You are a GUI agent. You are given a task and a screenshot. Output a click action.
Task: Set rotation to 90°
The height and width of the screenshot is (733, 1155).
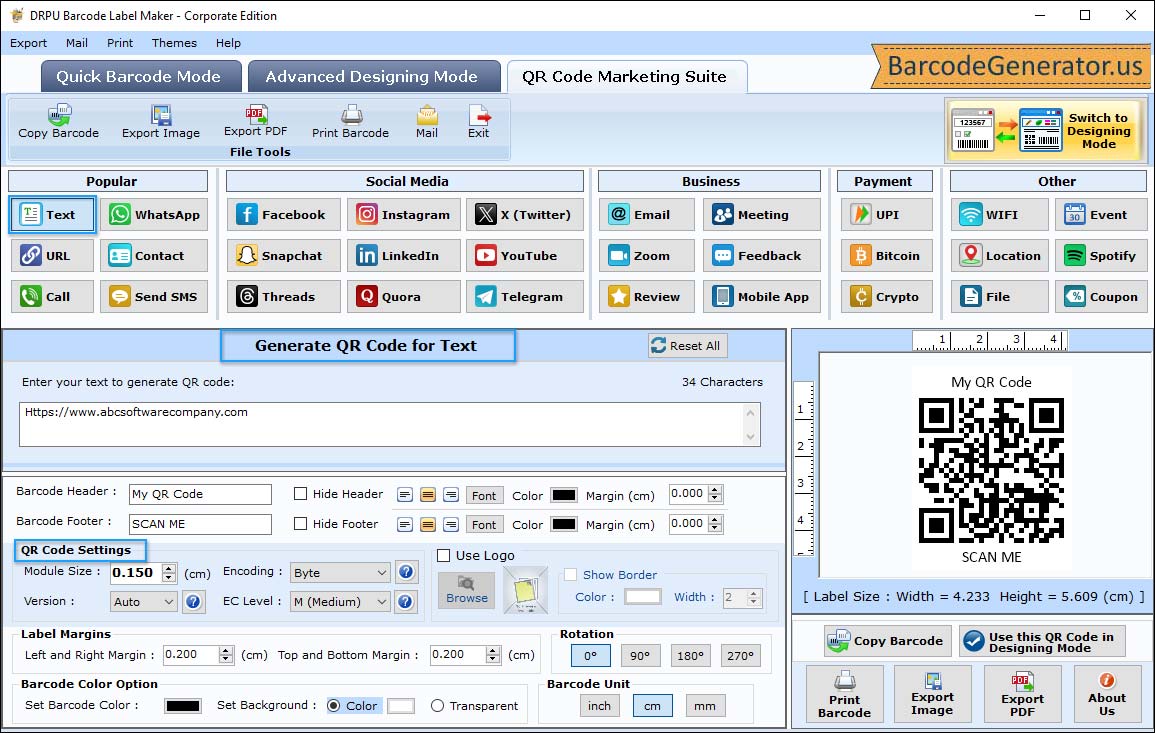(x=640, y=656)
